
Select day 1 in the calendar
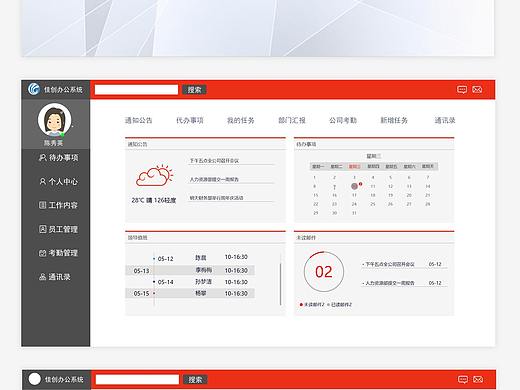click(x=314, y=178)
